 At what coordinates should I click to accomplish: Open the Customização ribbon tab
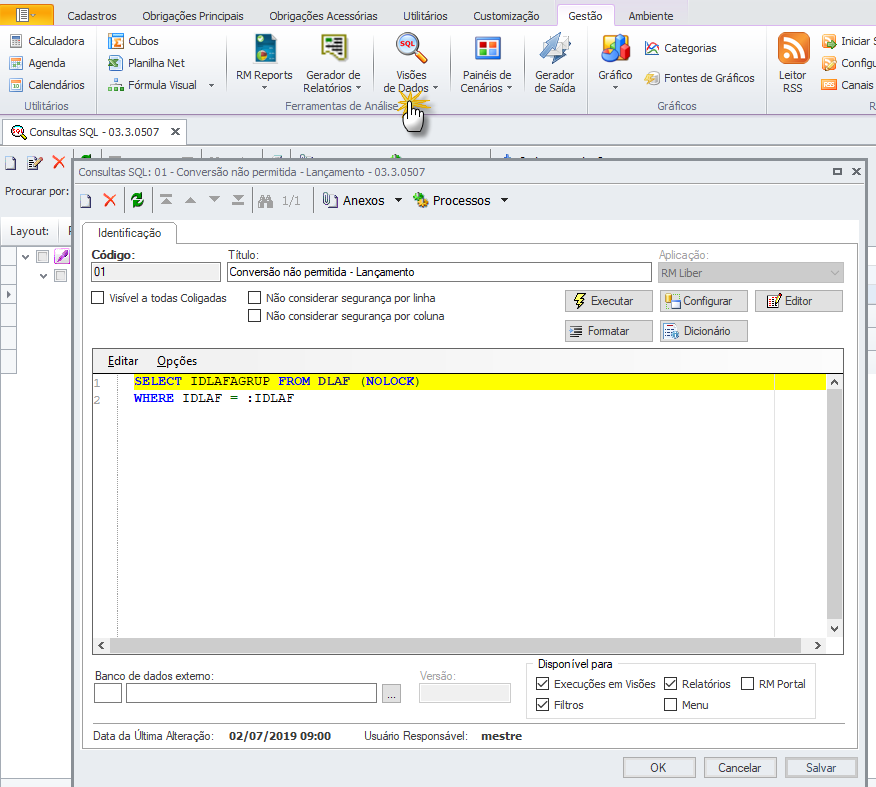tap(506, 16)
